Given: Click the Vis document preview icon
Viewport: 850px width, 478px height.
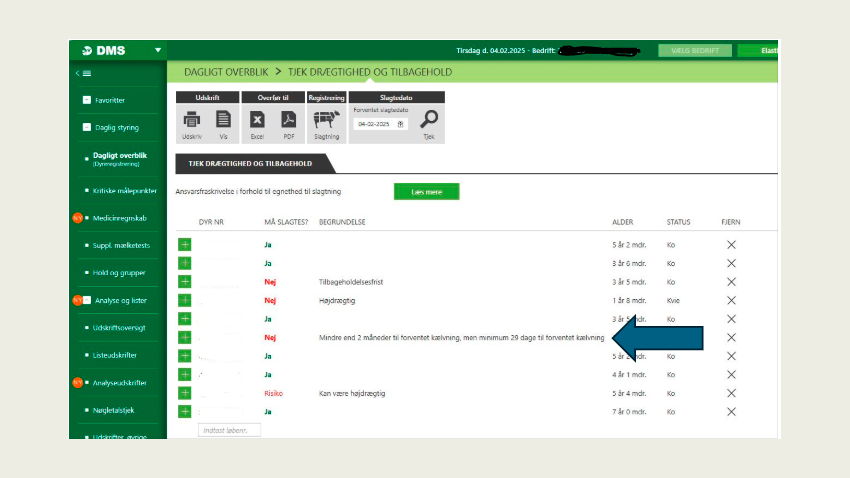Looking at the screenshot, I should pyautogui.click(x=223, y=119).
